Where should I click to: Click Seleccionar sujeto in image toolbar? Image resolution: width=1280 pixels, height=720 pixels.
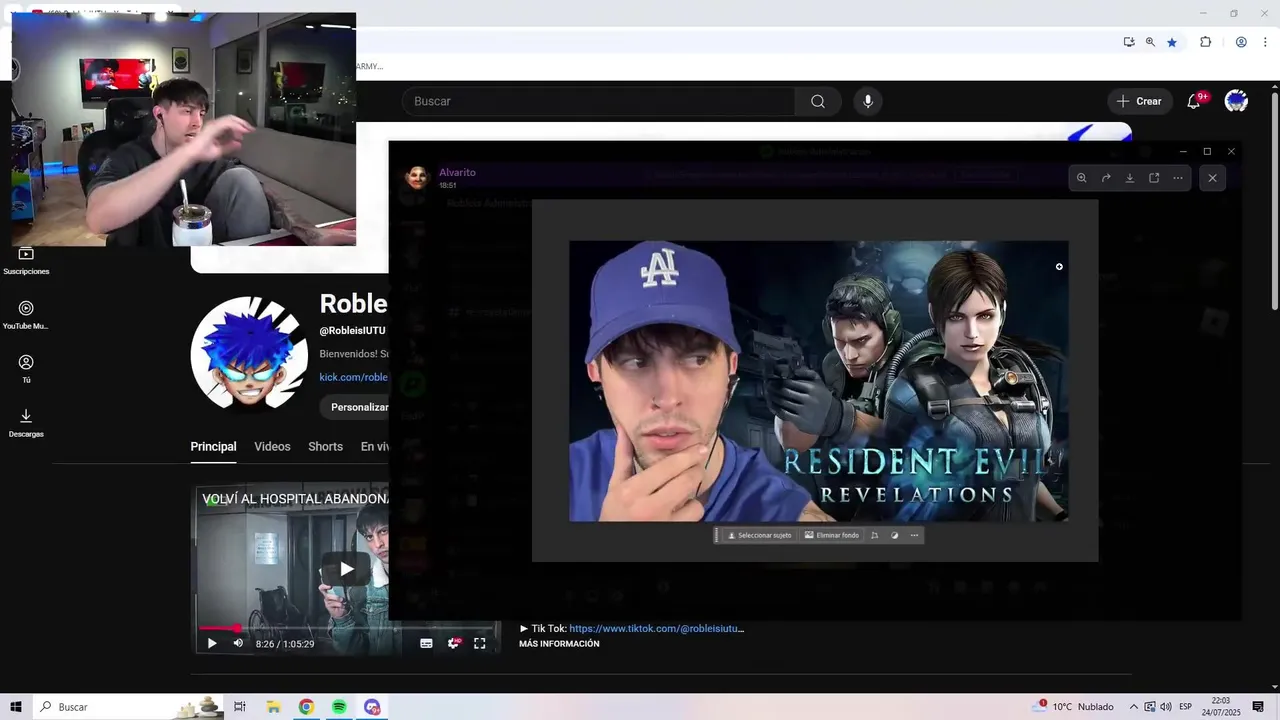pyautogui.click(x=759, y=535)
